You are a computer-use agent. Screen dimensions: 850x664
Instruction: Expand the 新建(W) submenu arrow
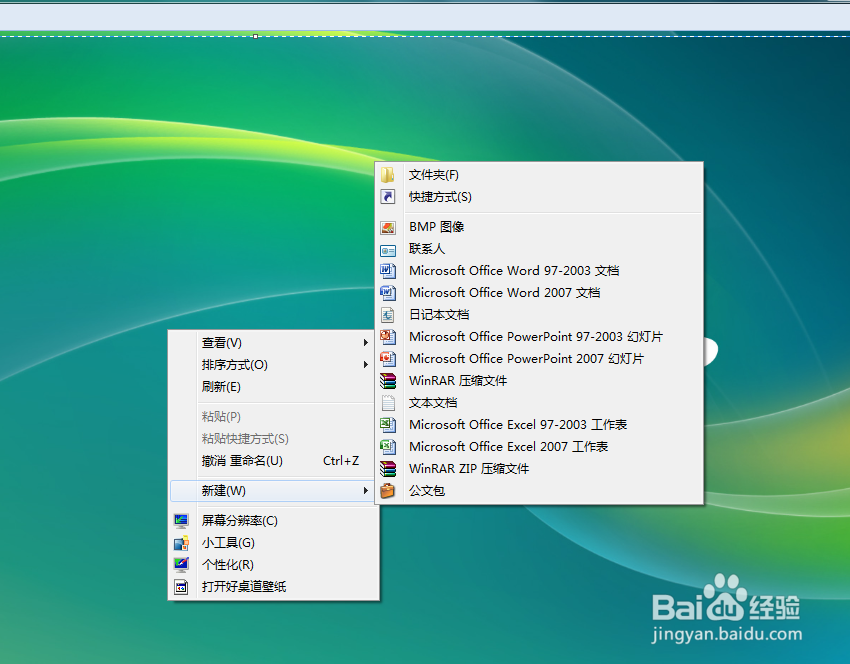[x=366, y=491]
